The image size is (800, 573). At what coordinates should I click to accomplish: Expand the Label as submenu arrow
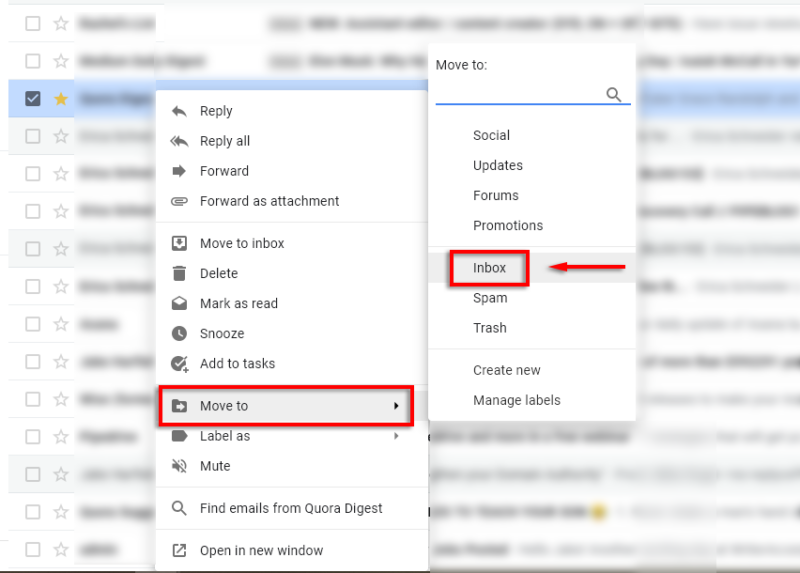tap(396, 436)
